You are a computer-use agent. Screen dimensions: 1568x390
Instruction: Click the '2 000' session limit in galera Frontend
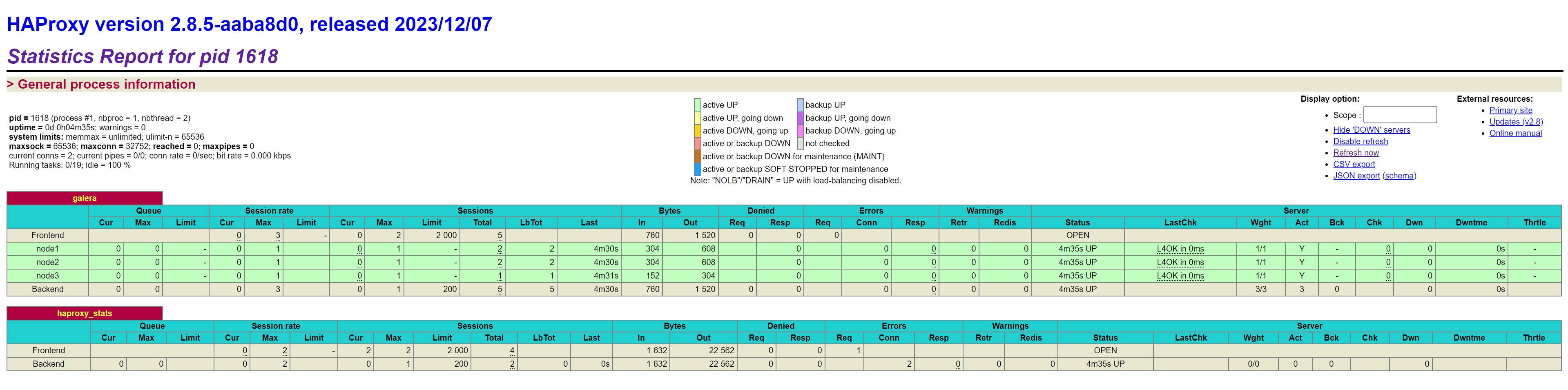[x=446, y=236]
